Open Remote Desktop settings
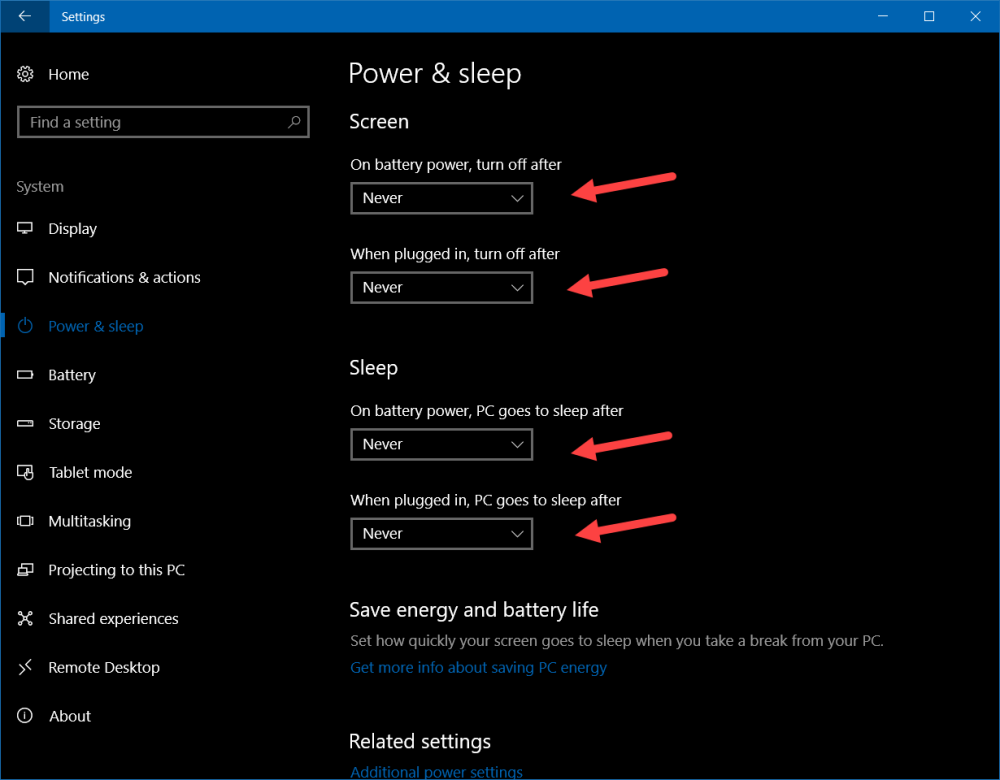1000x780 pixels. (104, 667)
